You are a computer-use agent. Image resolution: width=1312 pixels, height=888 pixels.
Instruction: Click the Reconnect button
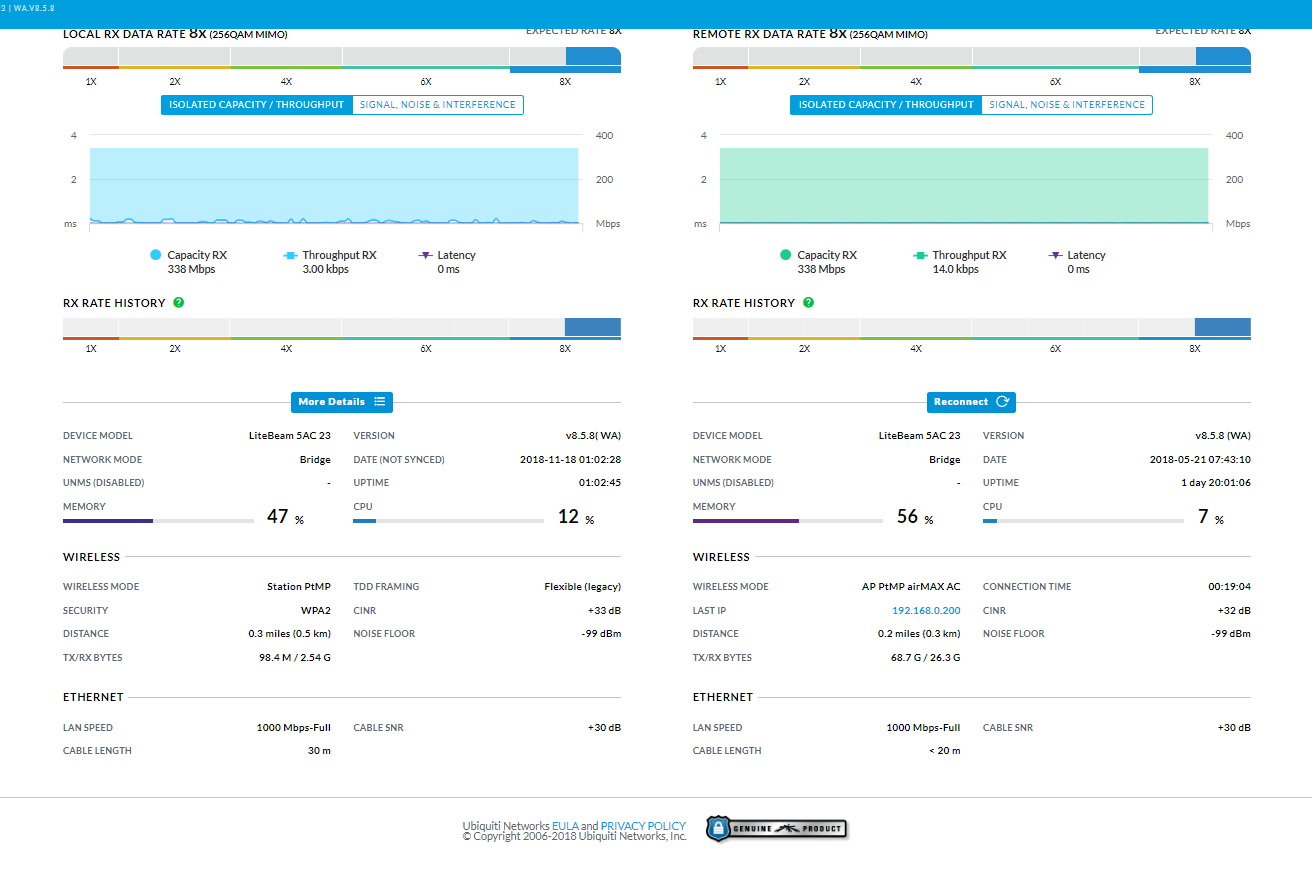[971, 402]
